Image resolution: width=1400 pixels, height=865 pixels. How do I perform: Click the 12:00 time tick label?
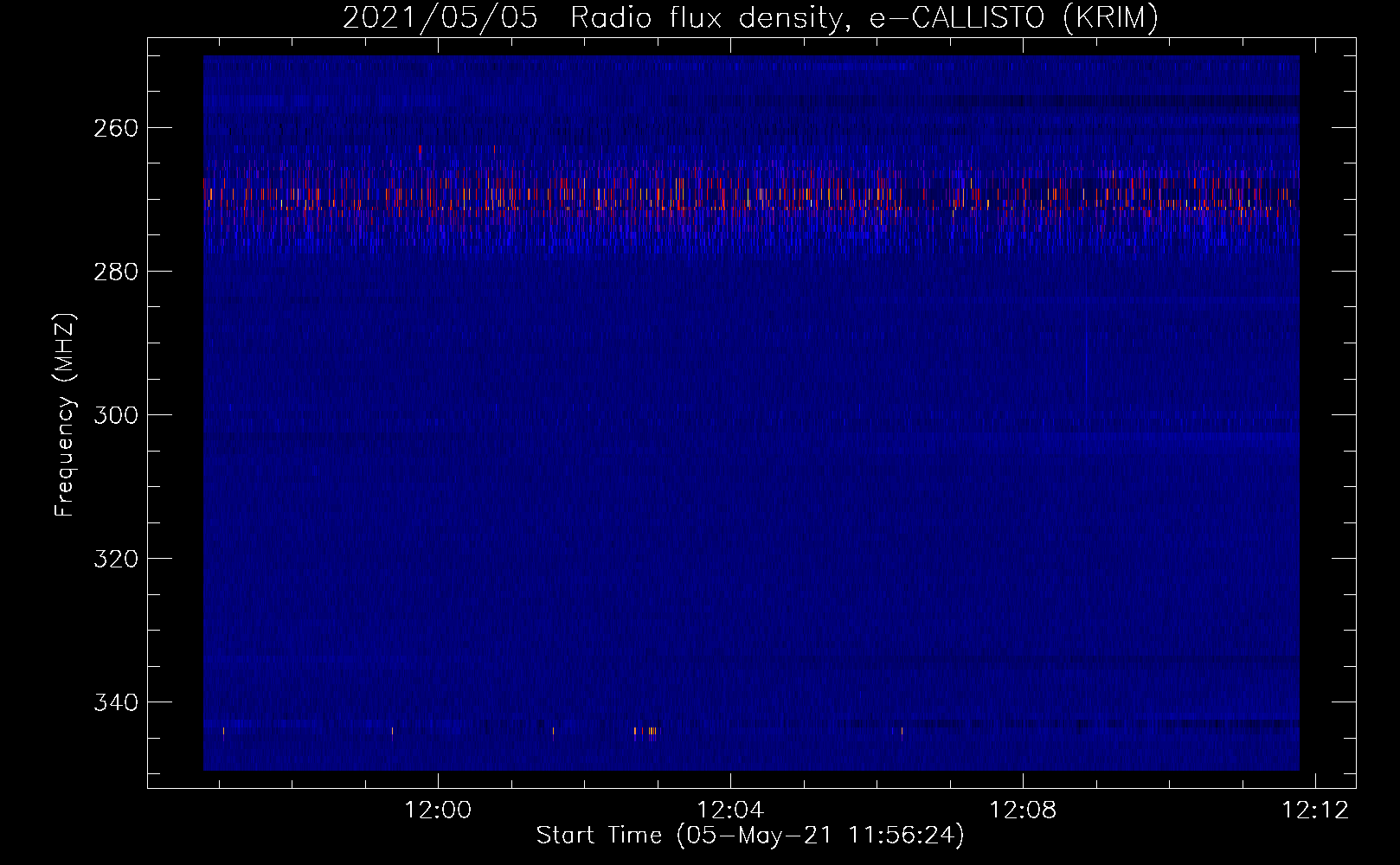point(439,811)
